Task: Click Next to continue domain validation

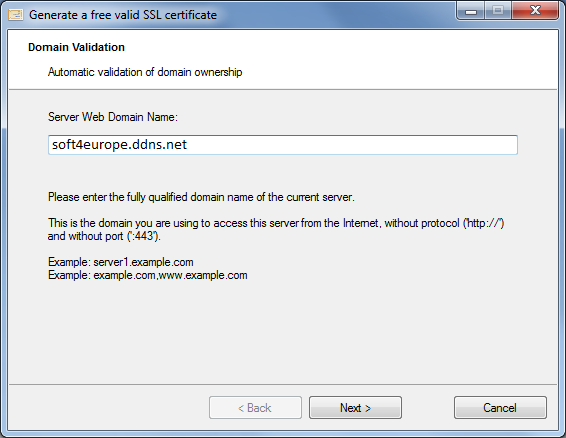Action: coord(355,408)
